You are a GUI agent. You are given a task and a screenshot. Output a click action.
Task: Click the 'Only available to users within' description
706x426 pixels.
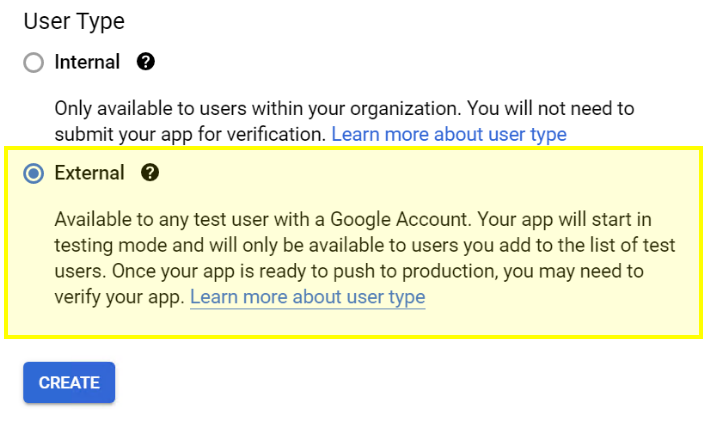[x=344, y=121]
